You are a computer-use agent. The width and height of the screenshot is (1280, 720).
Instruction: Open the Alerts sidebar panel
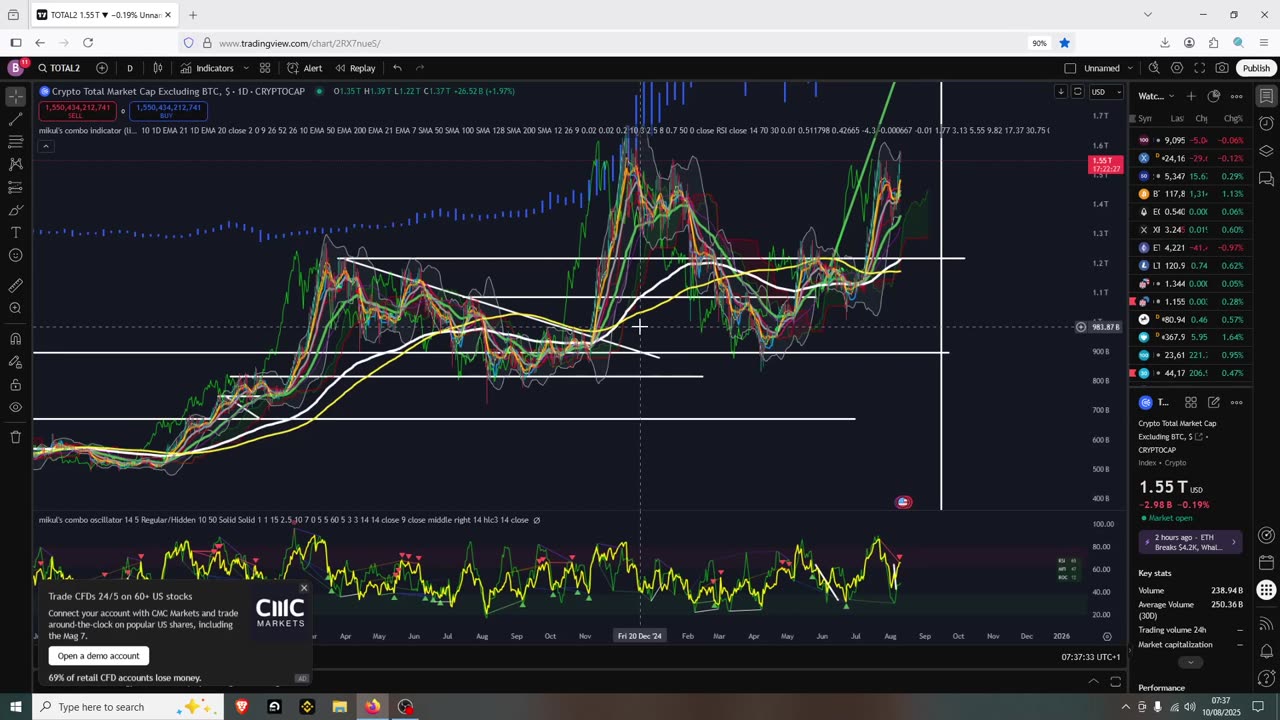[1266, 124]
